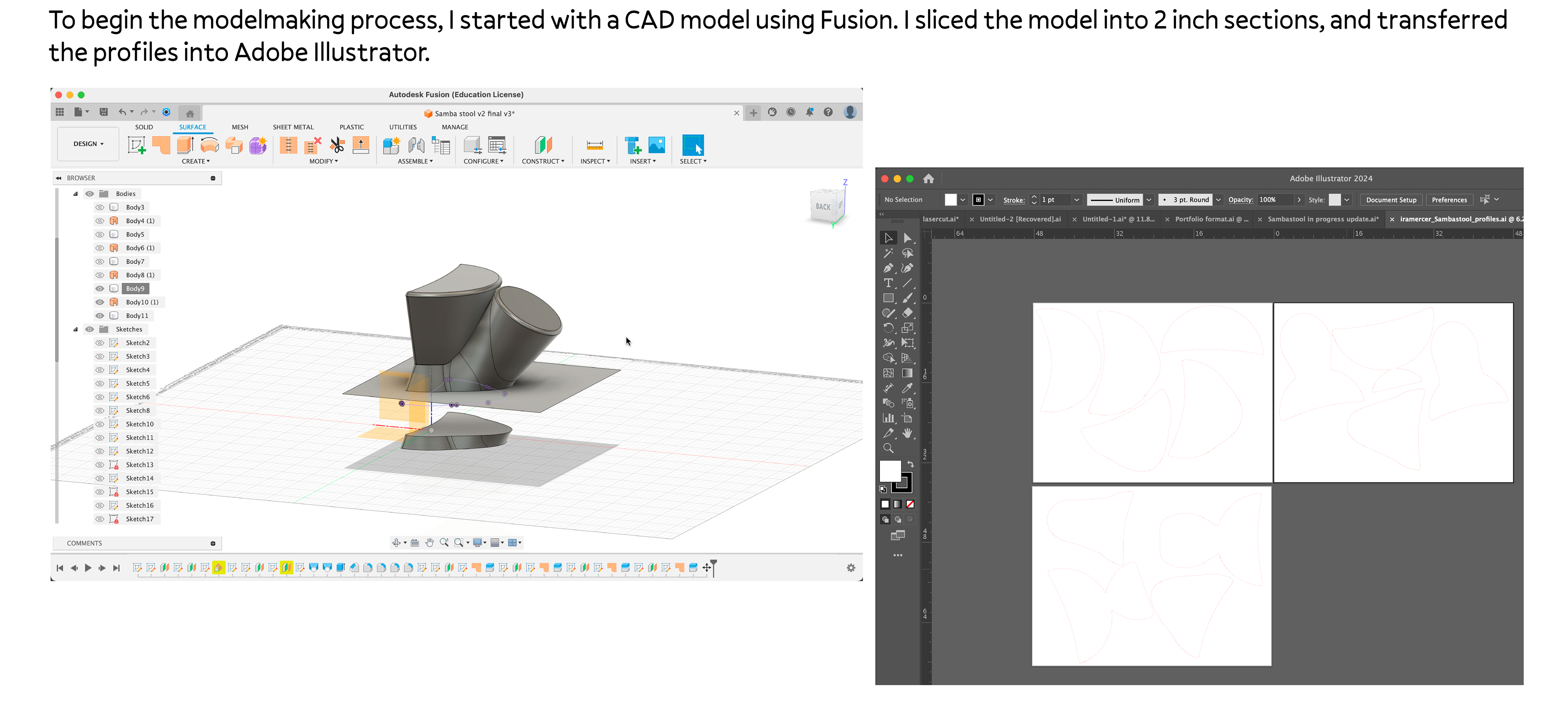Image resolution: width=1568 pixels, height=705 pixels.
Task: Open the DESIGN workspace dropdown
Action: tap(88, 144)
